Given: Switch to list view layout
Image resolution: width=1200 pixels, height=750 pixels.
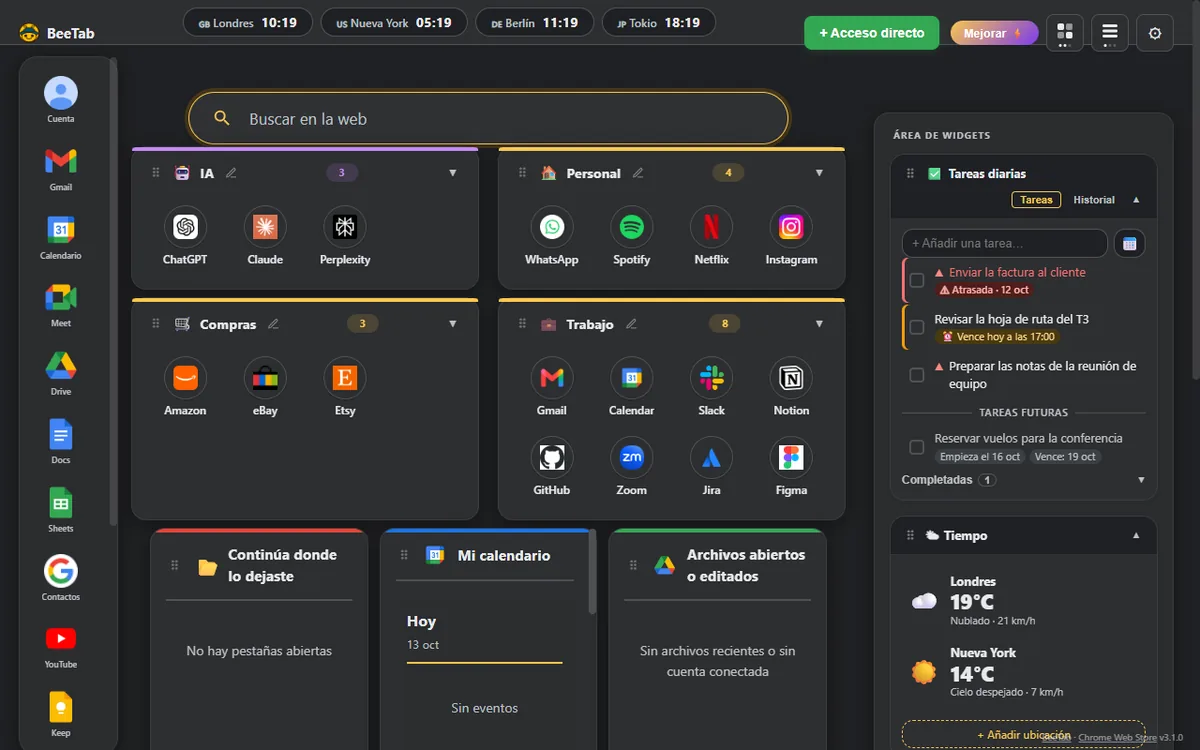Looking at the screenshot, I should tap(1110, 33).
